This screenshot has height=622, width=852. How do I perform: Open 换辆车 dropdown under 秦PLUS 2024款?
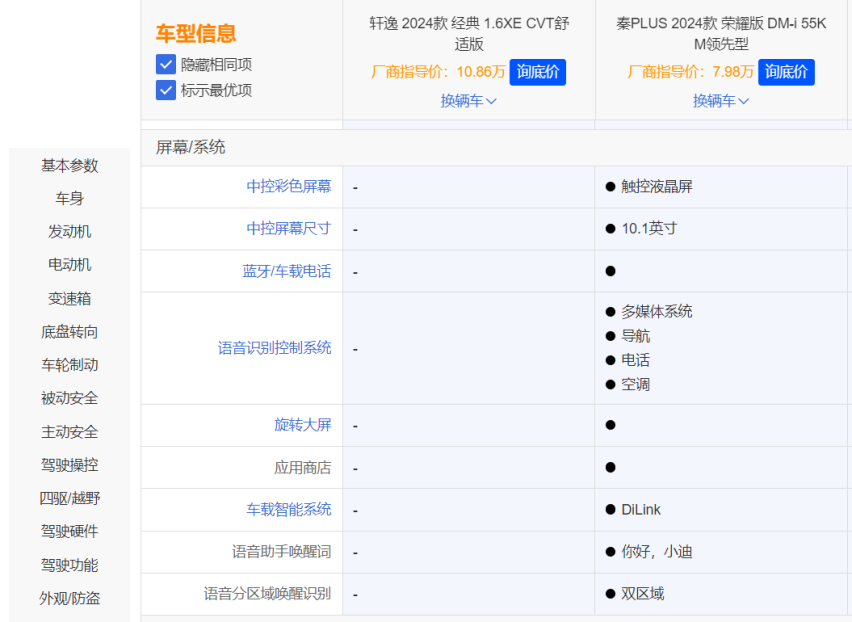(721, 101)
